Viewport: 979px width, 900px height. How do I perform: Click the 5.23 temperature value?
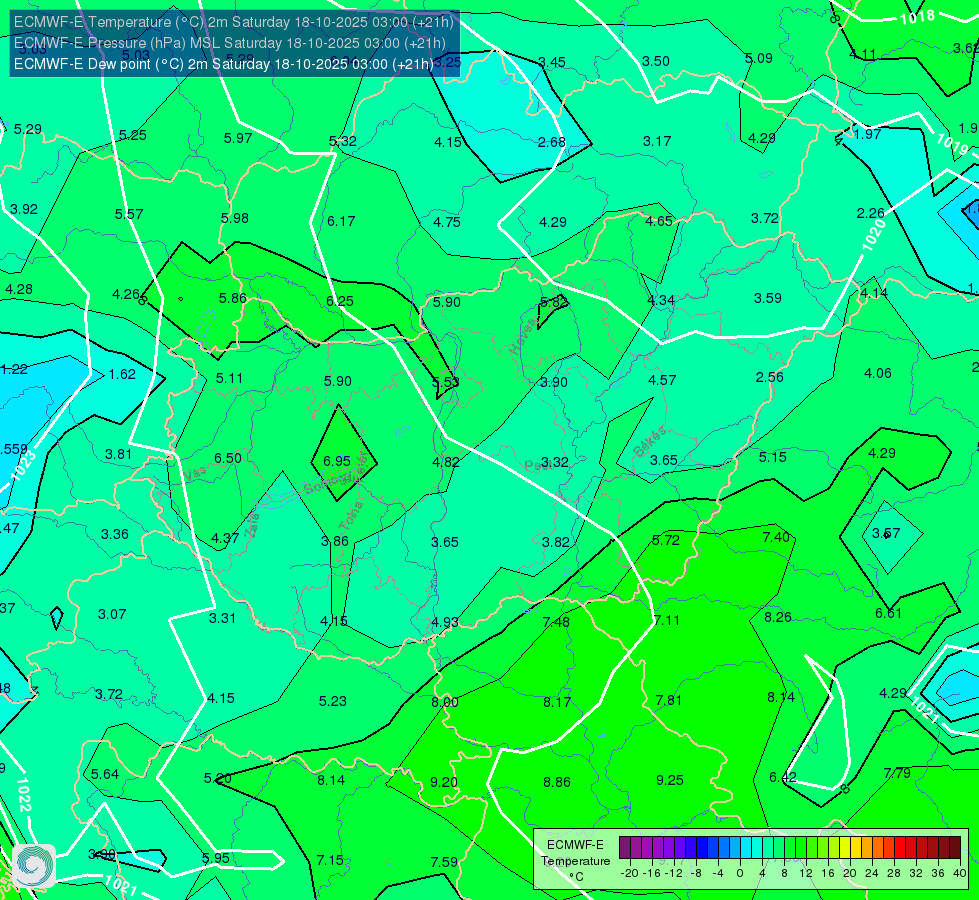click(x=332, y=701)
